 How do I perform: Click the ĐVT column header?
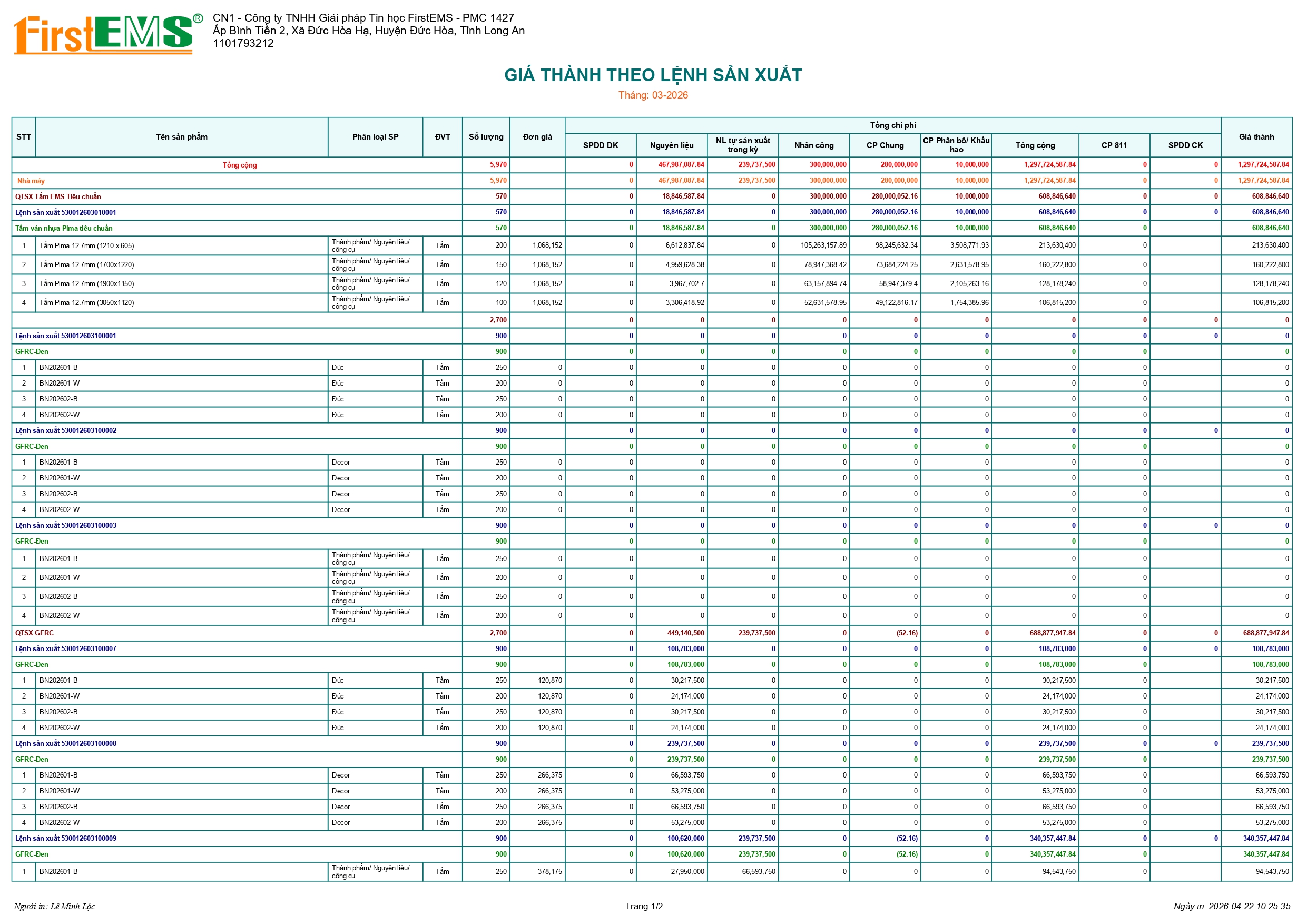[x=443, y=137]
